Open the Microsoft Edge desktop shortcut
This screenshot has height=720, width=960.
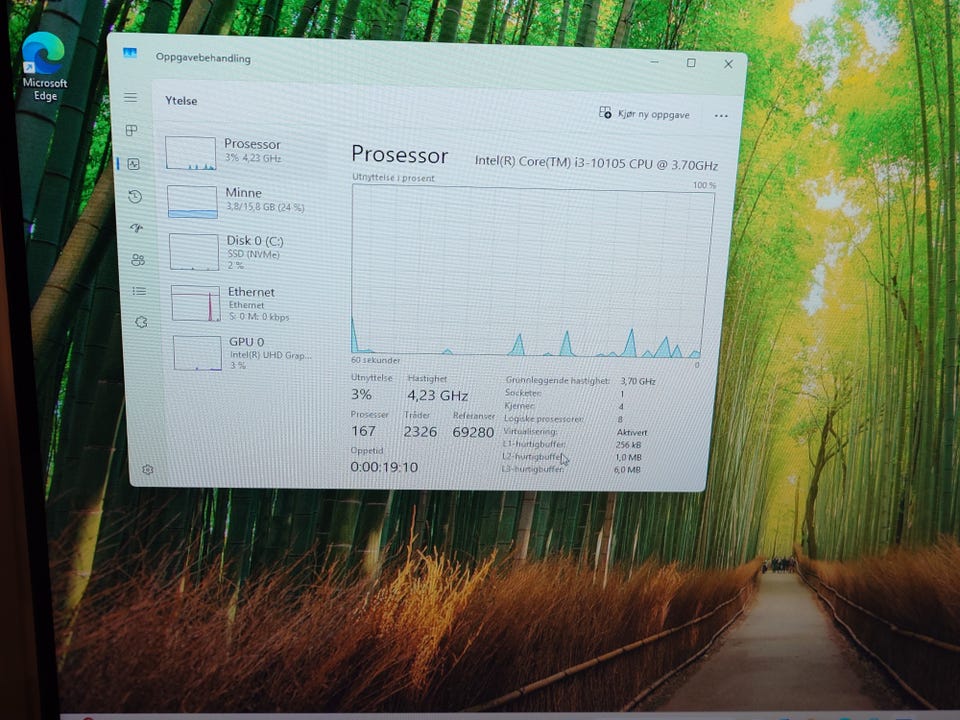pos(43,66)
